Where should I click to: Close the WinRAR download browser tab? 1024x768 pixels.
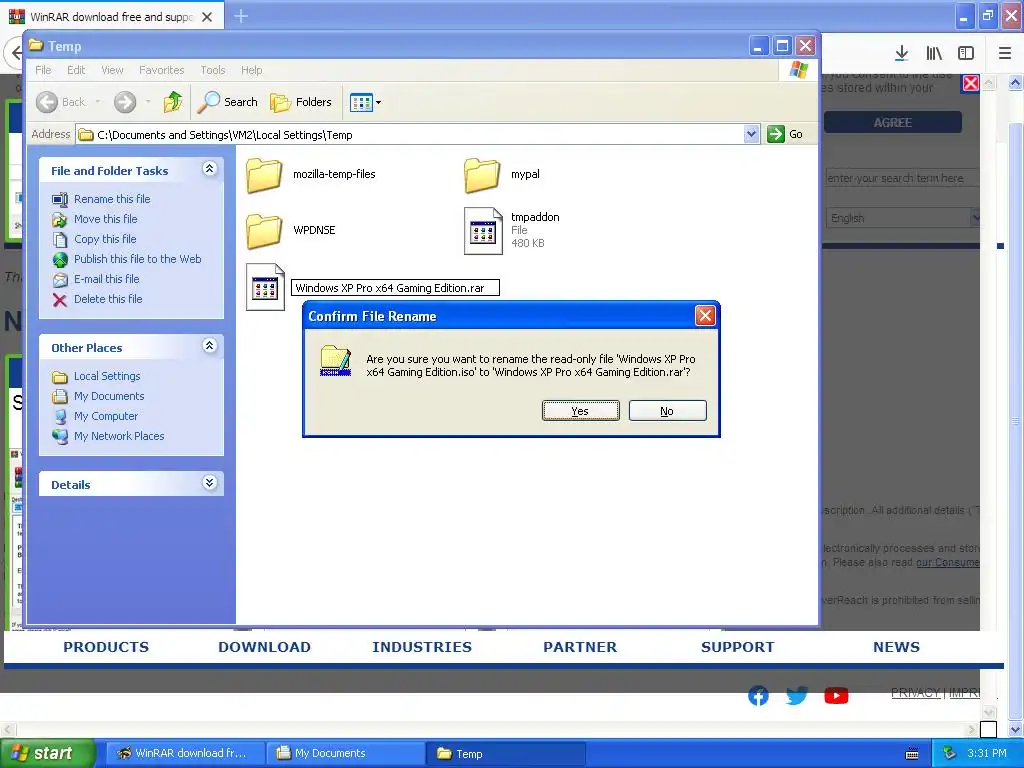point(207,17)
